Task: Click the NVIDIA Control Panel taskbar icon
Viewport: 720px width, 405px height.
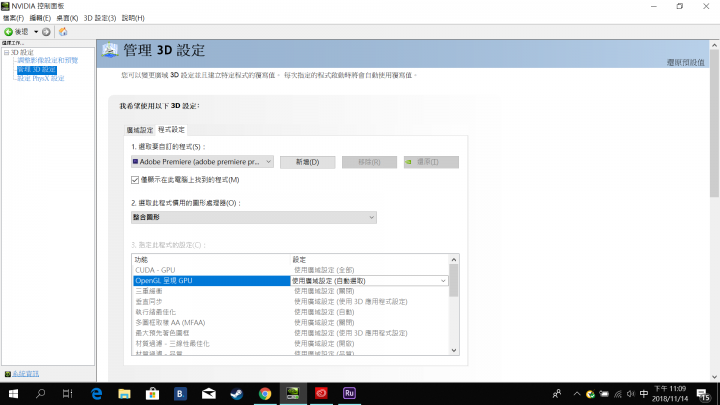Action: pos(293,394)
